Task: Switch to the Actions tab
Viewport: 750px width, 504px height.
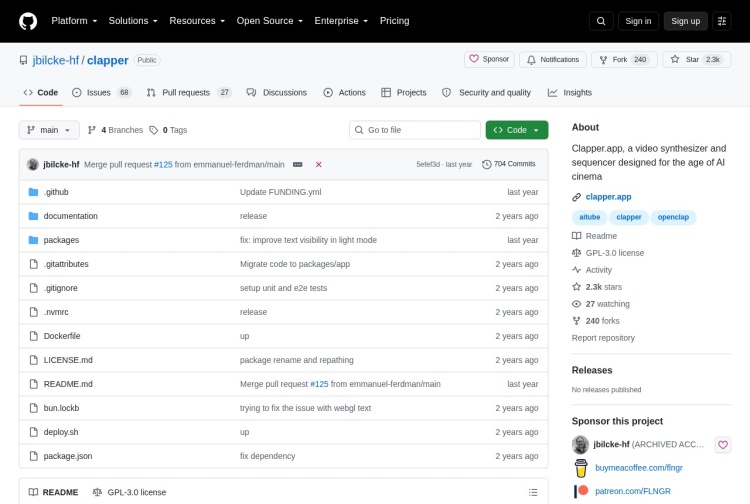Action: click(x=345, y=92)
